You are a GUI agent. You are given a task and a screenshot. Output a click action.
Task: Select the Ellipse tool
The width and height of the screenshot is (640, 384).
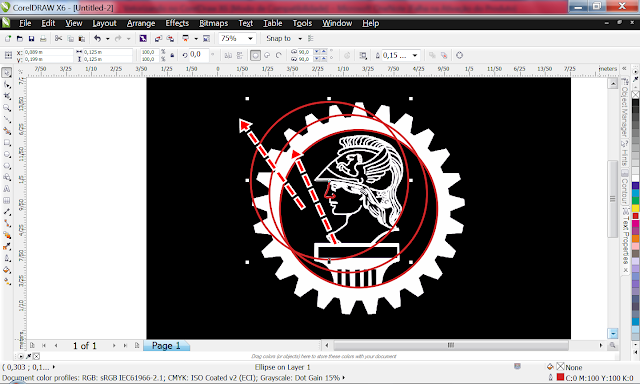(7, 154)
